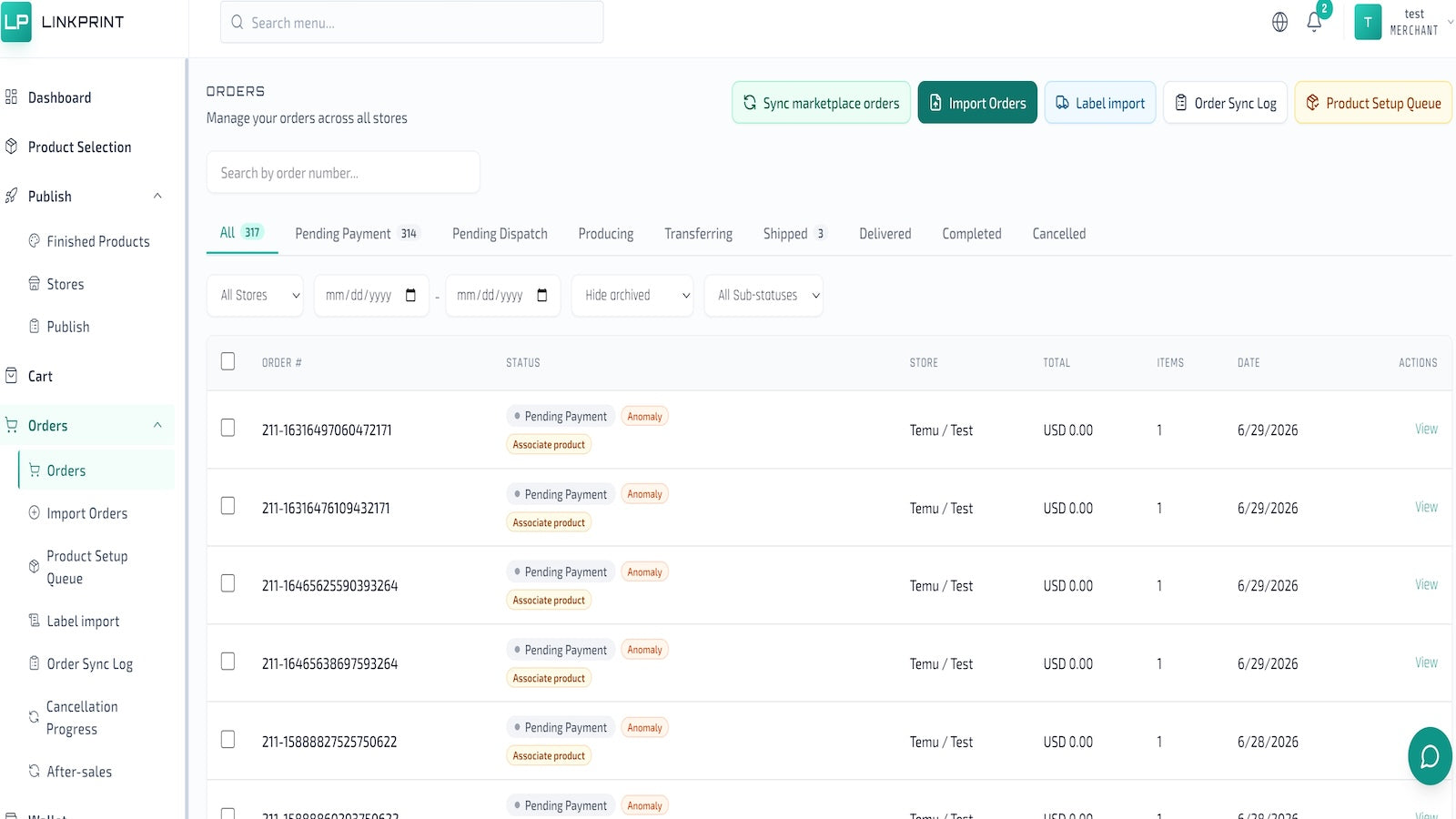Image resolution: width=1456 pixels, height=819 pixels.
Task: Open the chat support bubble
Action: click(1430, 756)
